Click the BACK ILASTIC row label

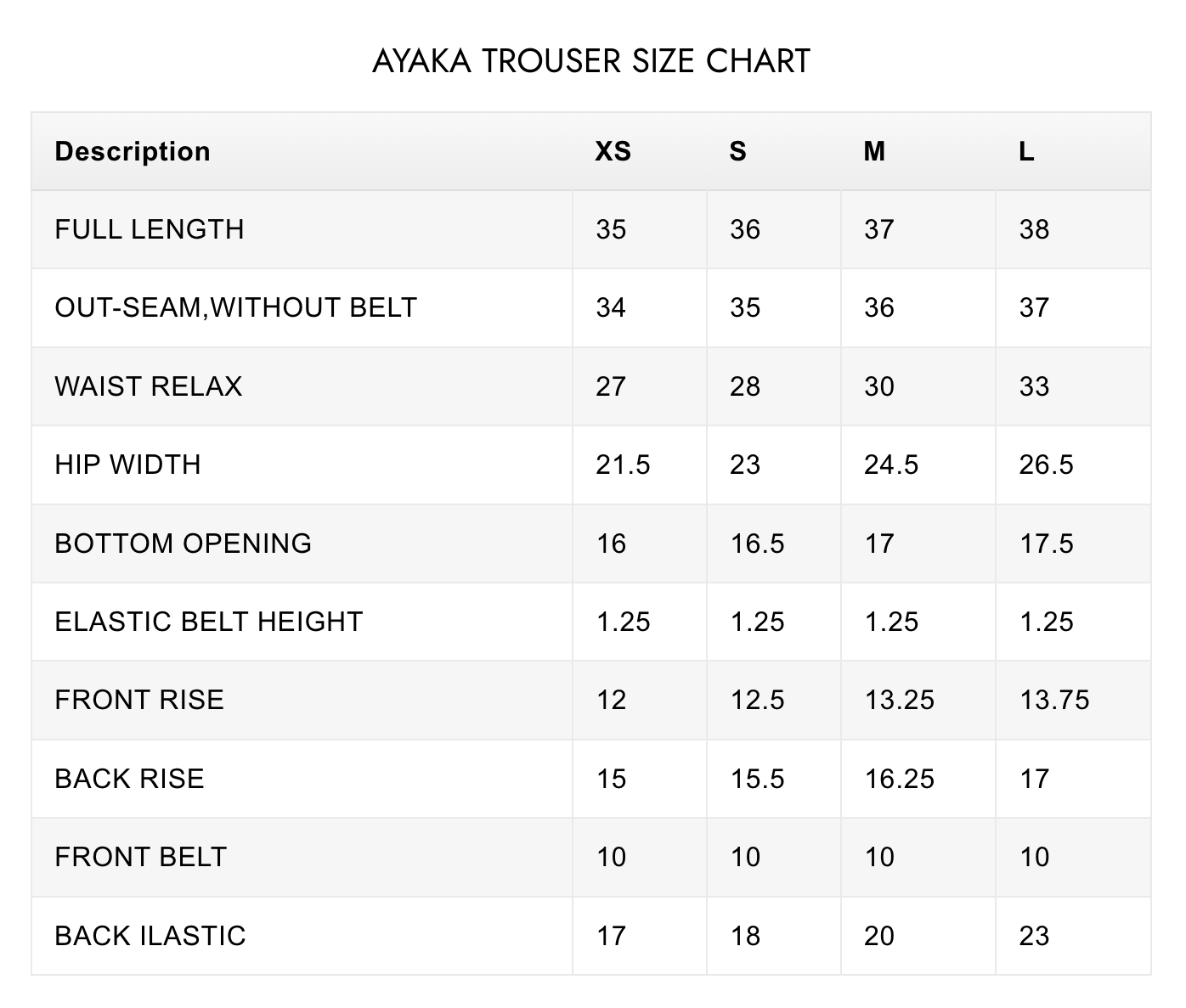(x=150, y=936)
